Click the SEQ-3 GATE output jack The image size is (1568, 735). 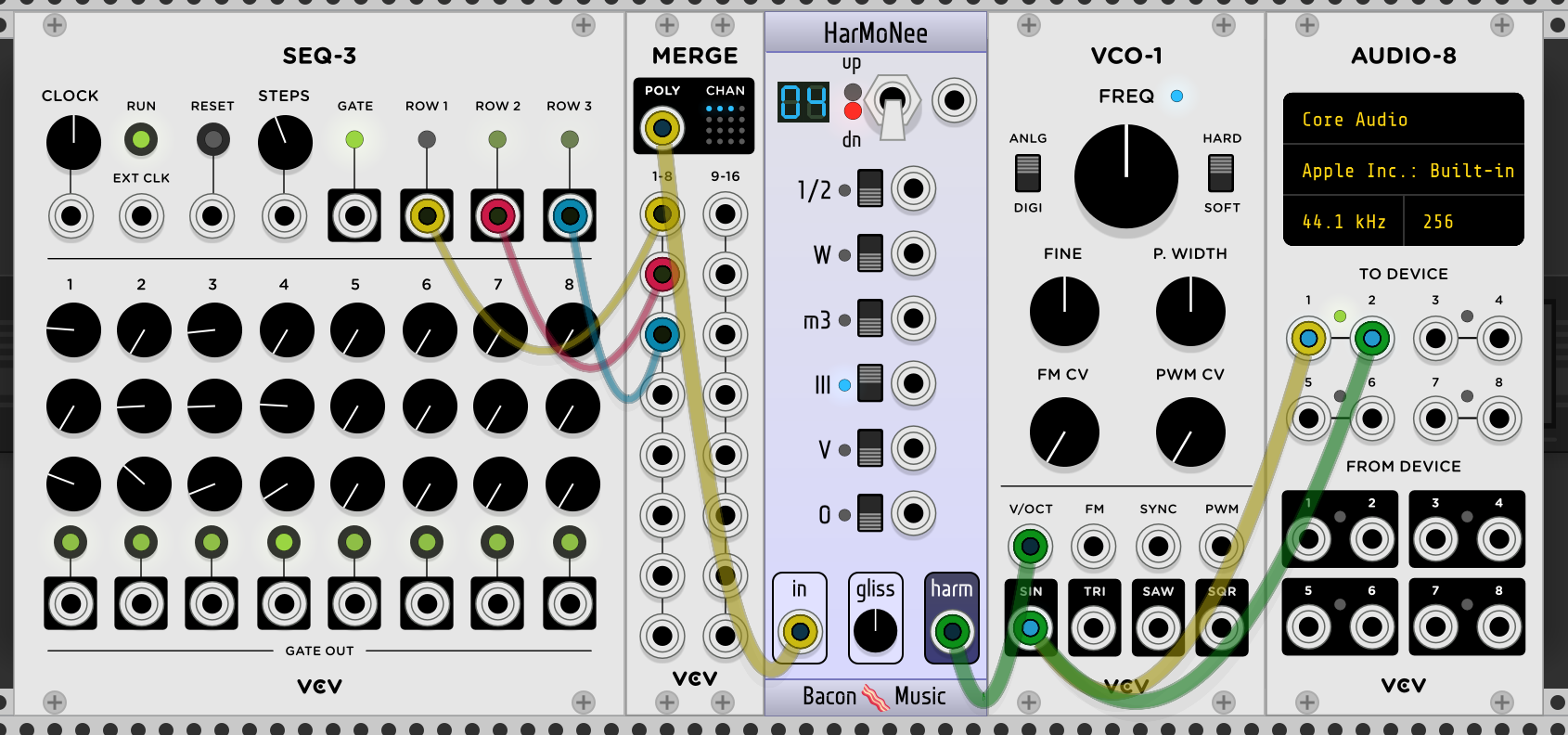354,216
